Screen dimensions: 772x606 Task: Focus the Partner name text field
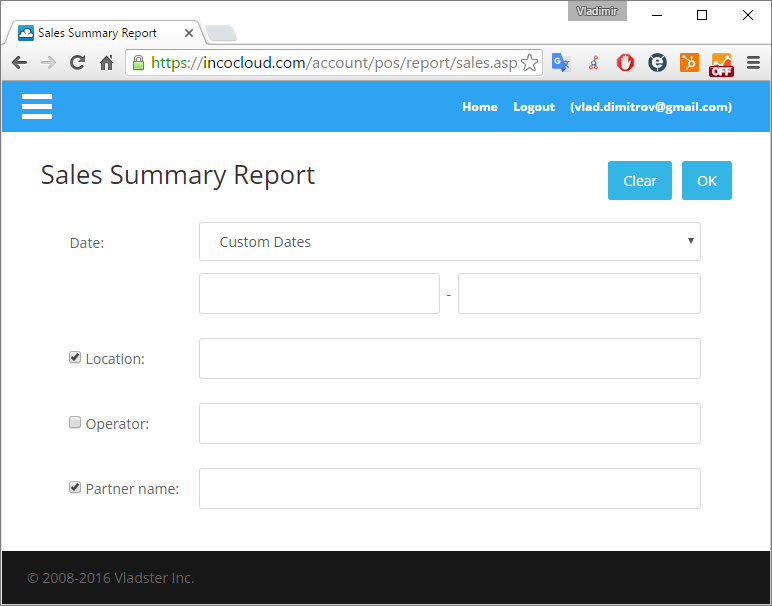pos(450,488)
